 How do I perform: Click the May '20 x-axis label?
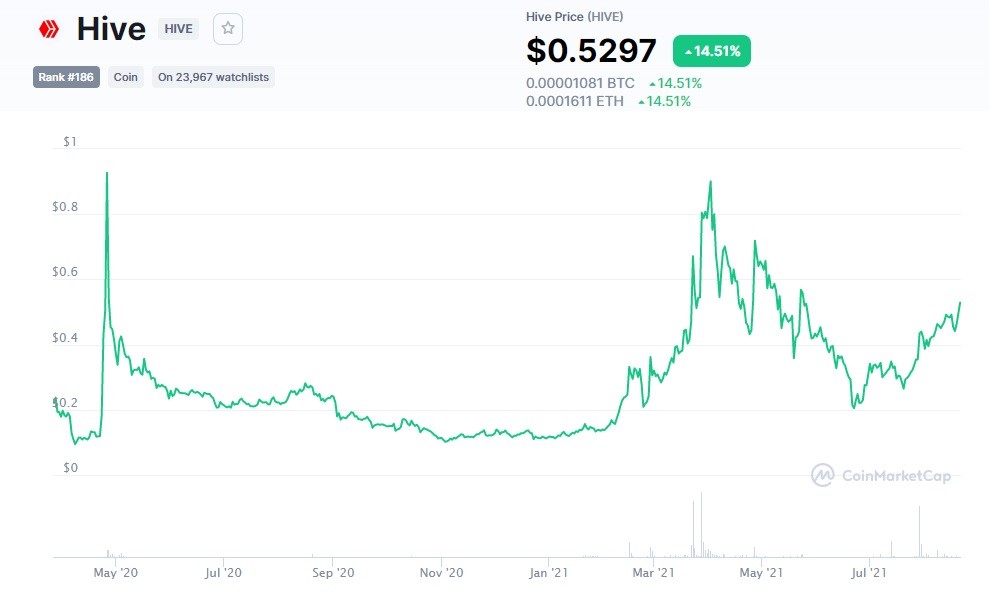pyautogui.click(x=115, y=573)
